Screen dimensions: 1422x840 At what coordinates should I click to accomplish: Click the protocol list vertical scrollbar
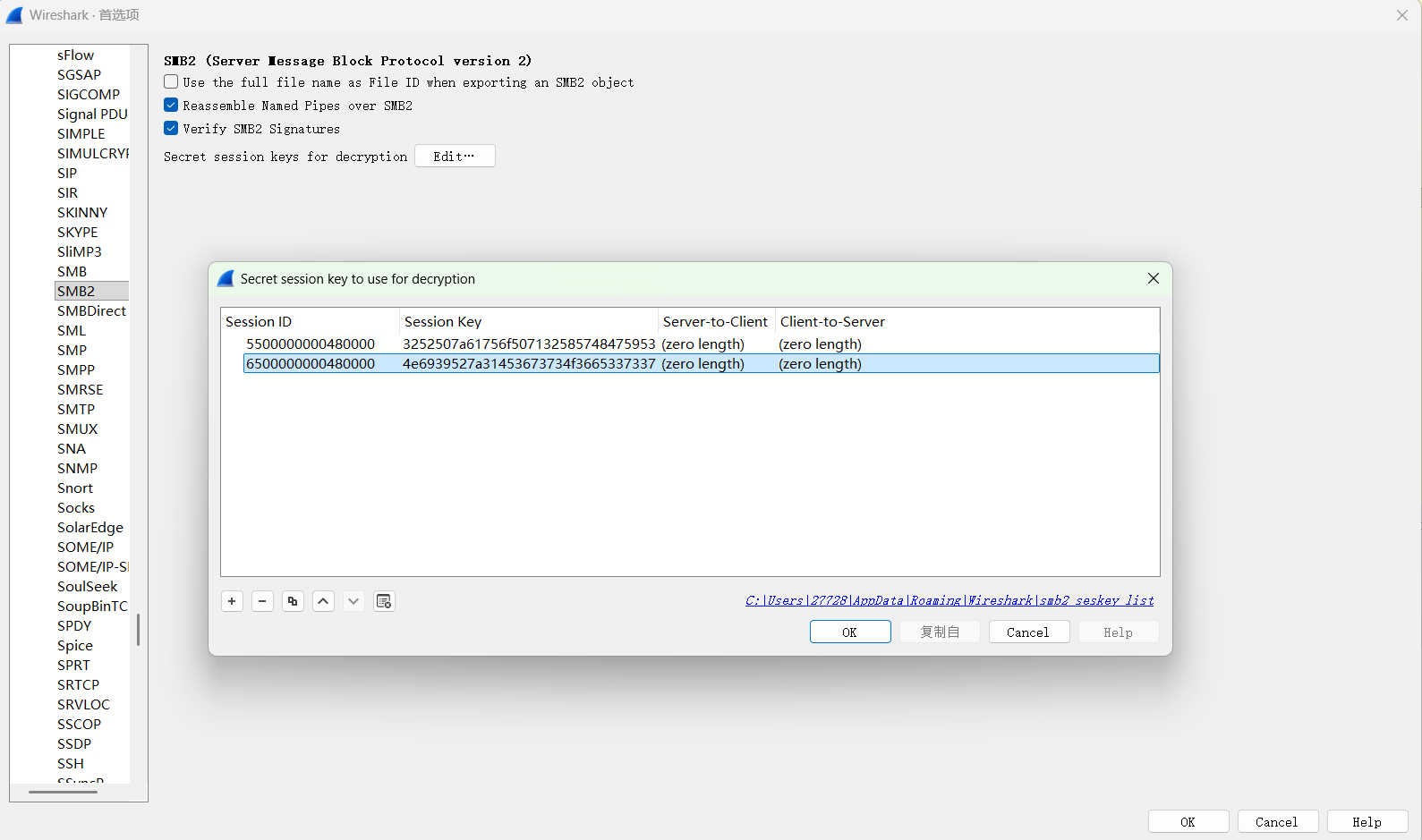pos(138,630)
